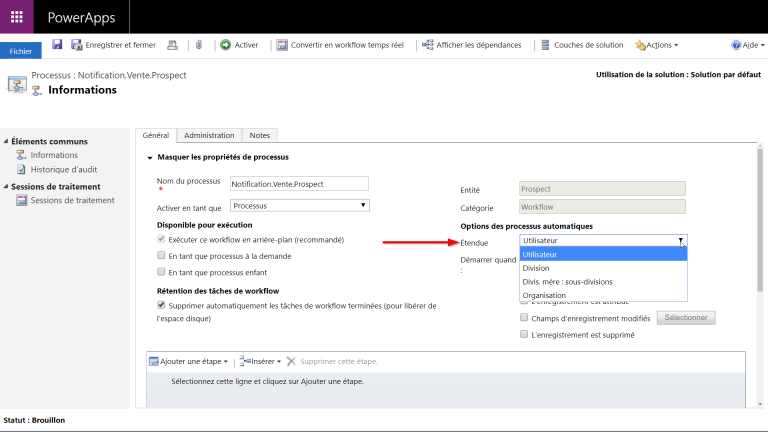Switch to the Notes tab
Screen dimensions: 768x432
pos(260,135)
